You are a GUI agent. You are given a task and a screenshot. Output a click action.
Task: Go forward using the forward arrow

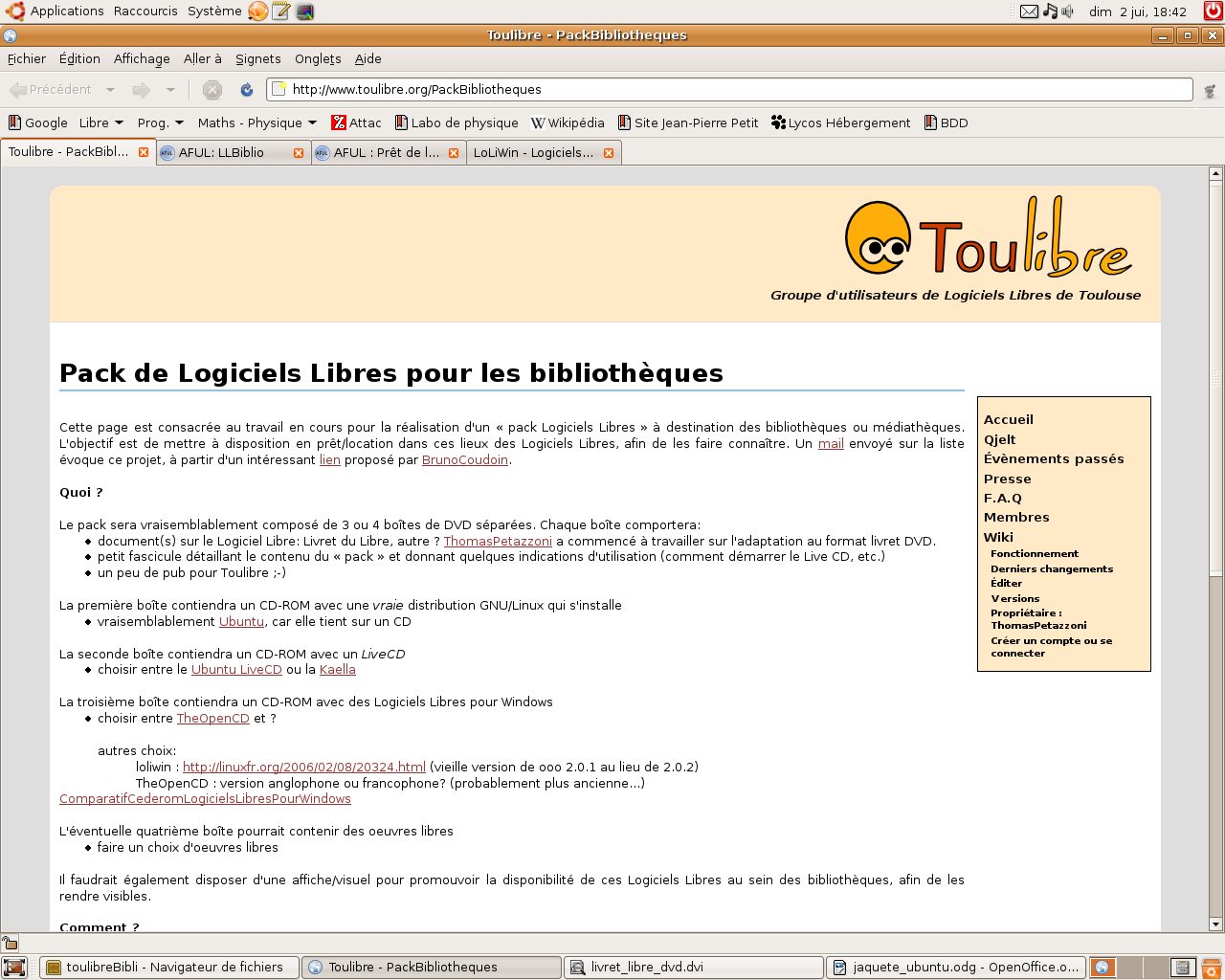(x=141, y=90)
